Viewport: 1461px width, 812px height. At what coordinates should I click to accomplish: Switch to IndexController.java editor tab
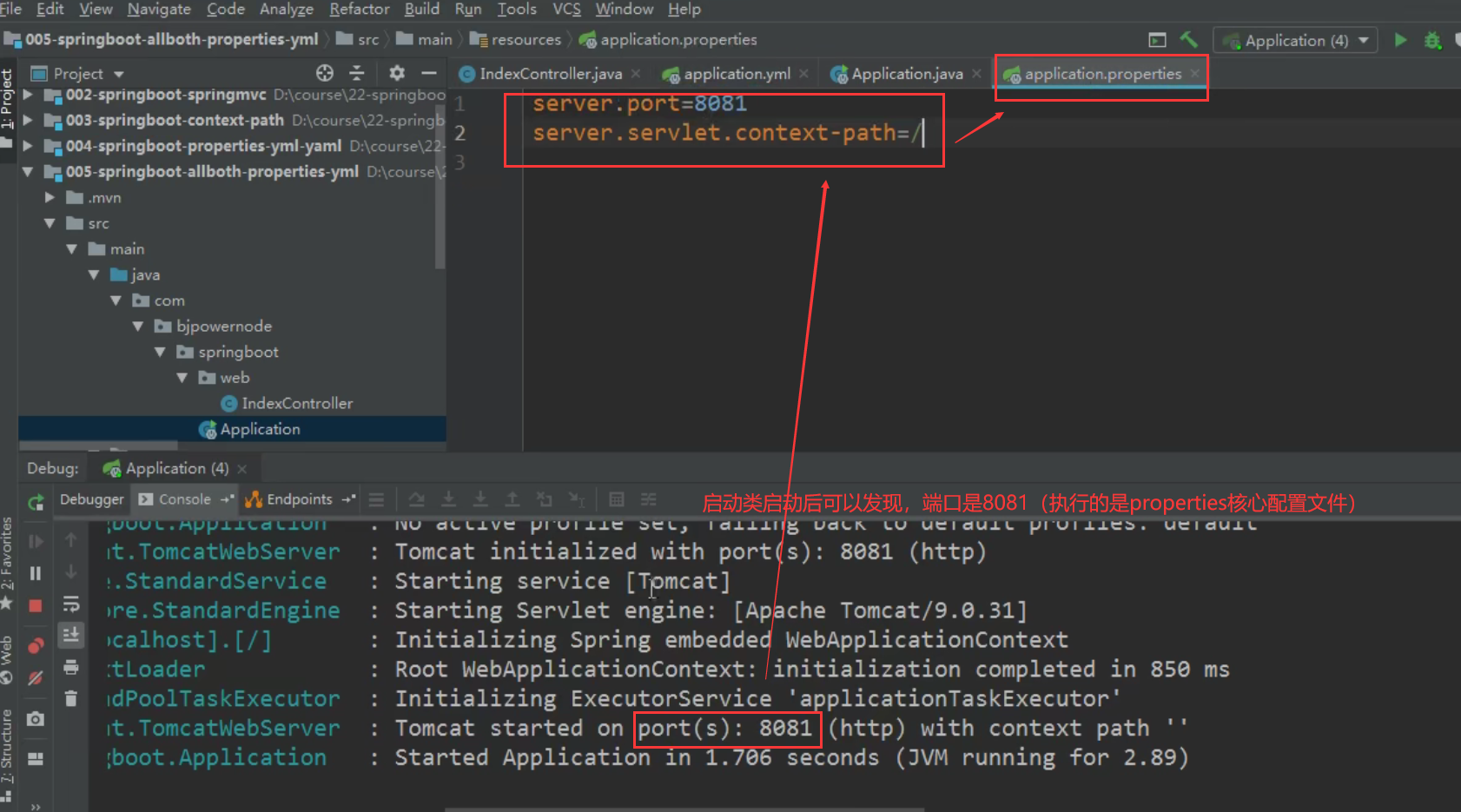550,74
